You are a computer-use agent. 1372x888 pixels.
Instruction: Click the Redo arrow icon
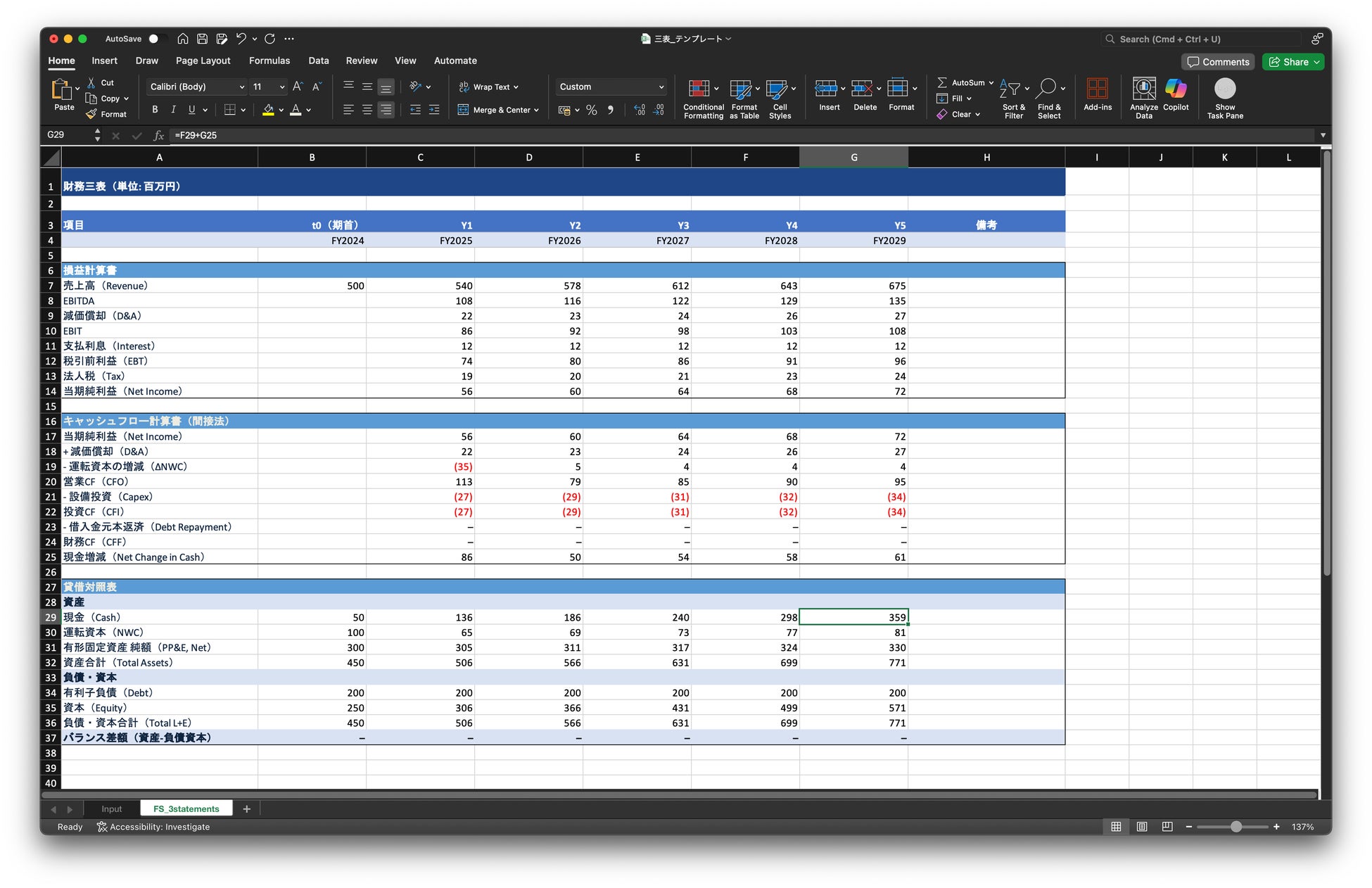pos(270,39)
